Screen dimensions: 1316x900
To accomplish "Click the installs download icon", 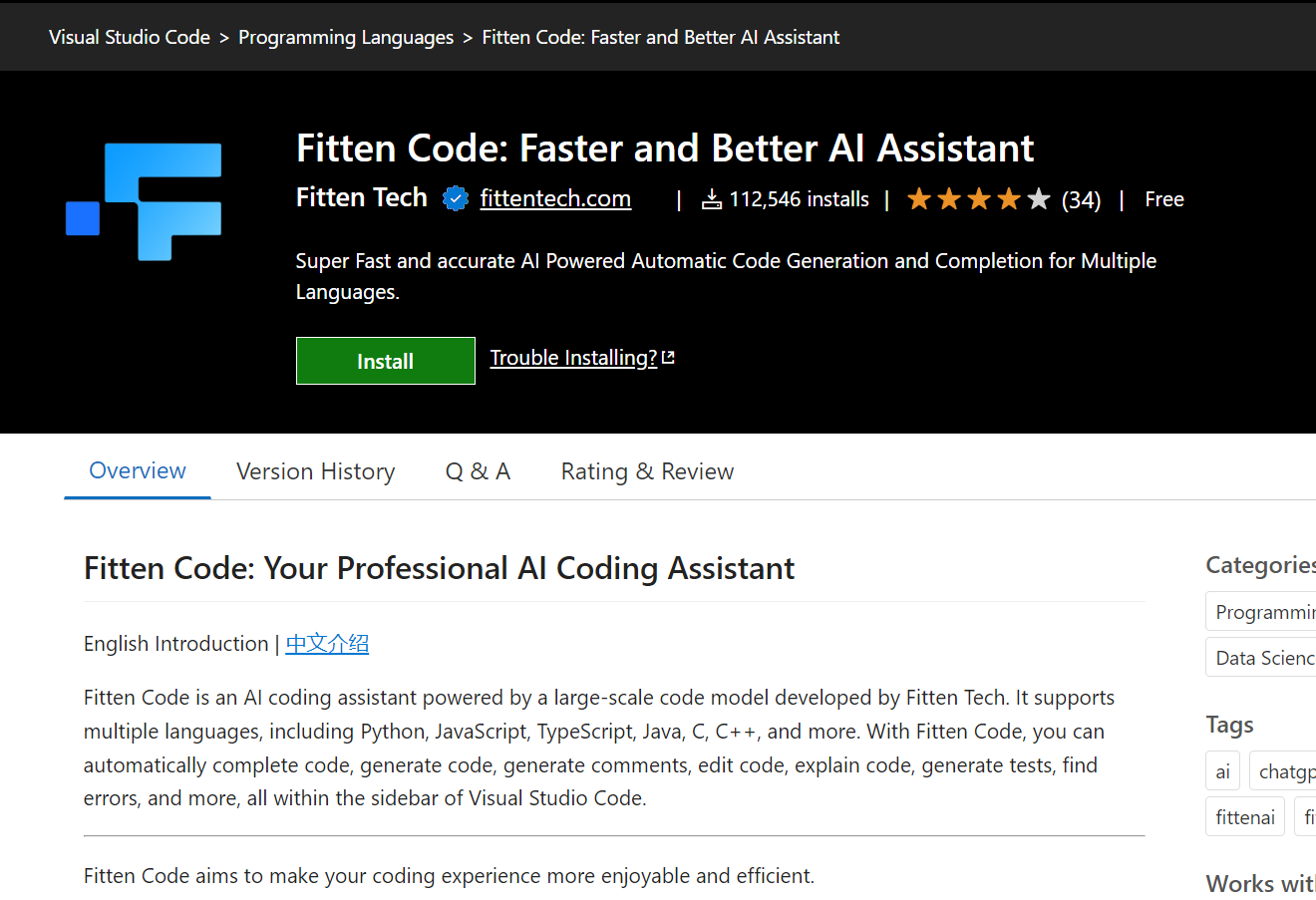I will pos(712,199).
